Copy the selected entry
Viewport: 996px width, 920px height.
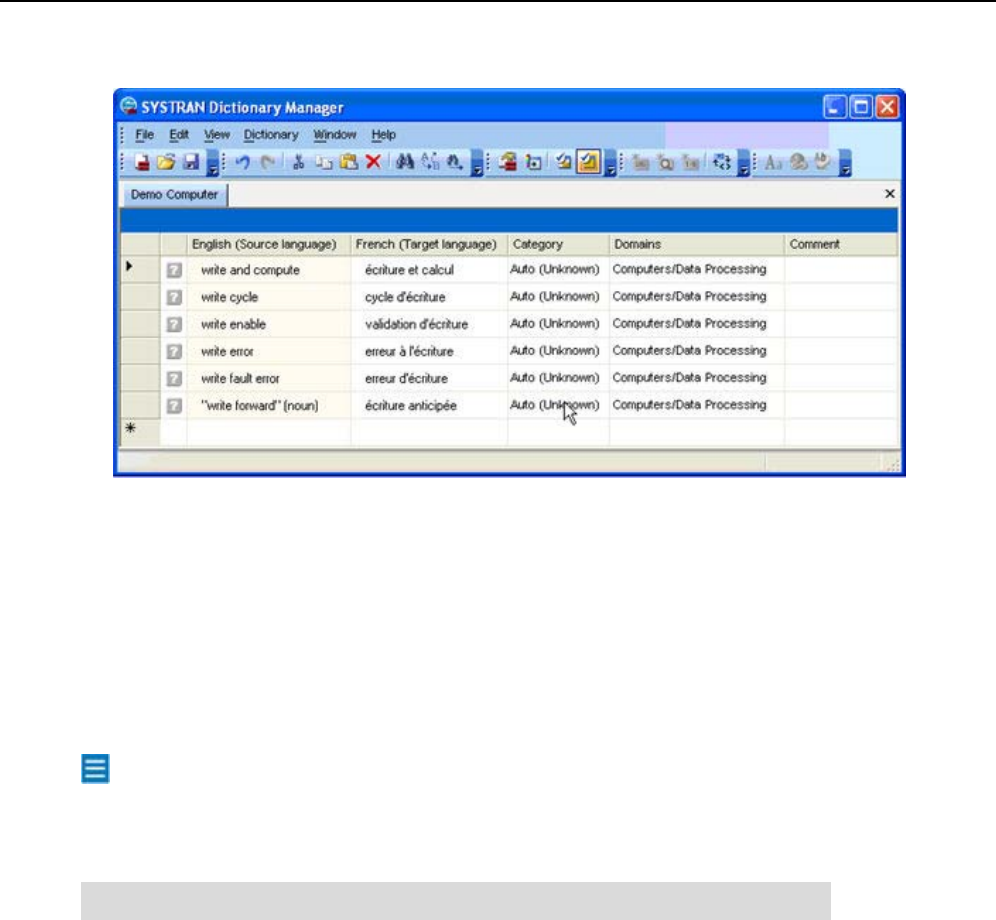pyautogui.click(x=324, y=163)
